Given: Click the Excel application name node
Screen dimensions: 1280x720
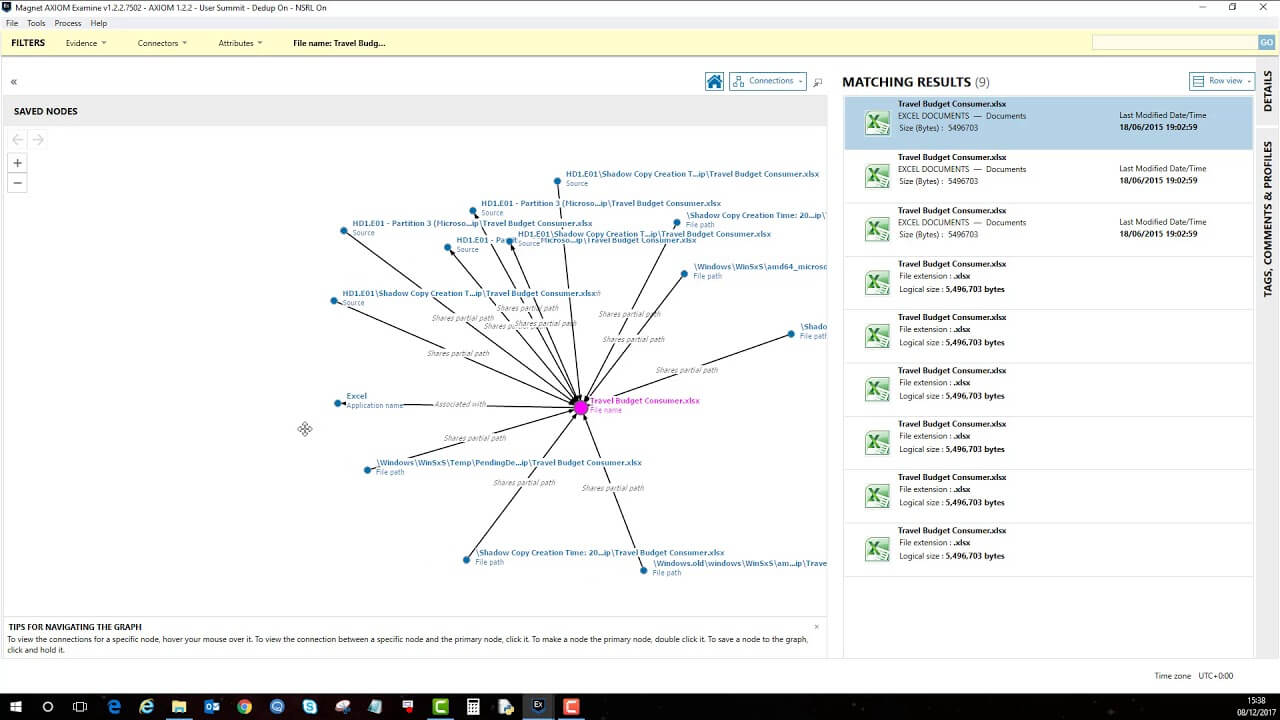Looking at the screenshot, I should [x=338, y=403].
